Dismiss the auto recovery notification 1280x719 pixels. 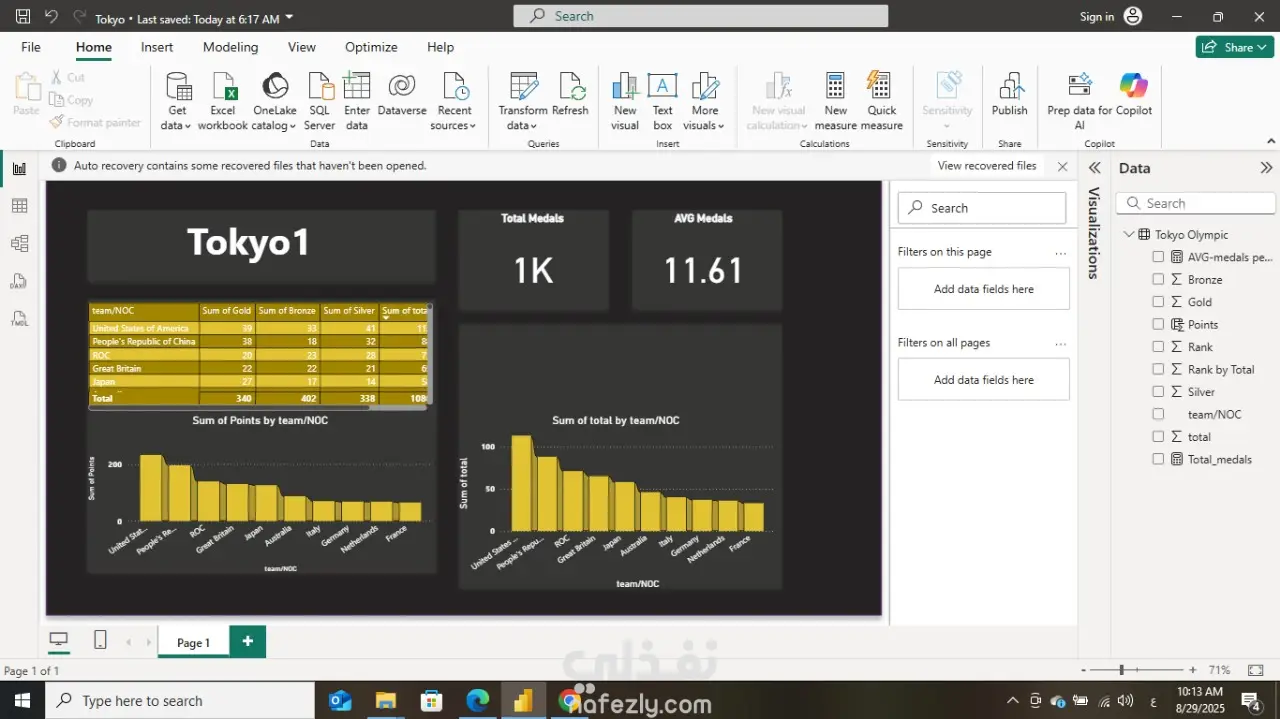tap(1062, 167)
